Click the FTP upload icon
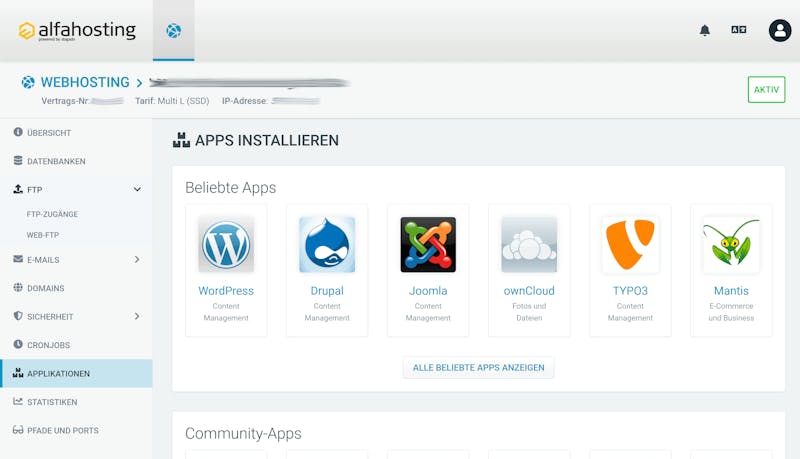The width and height of the screenshot is (800, 459). coord(18,189)
